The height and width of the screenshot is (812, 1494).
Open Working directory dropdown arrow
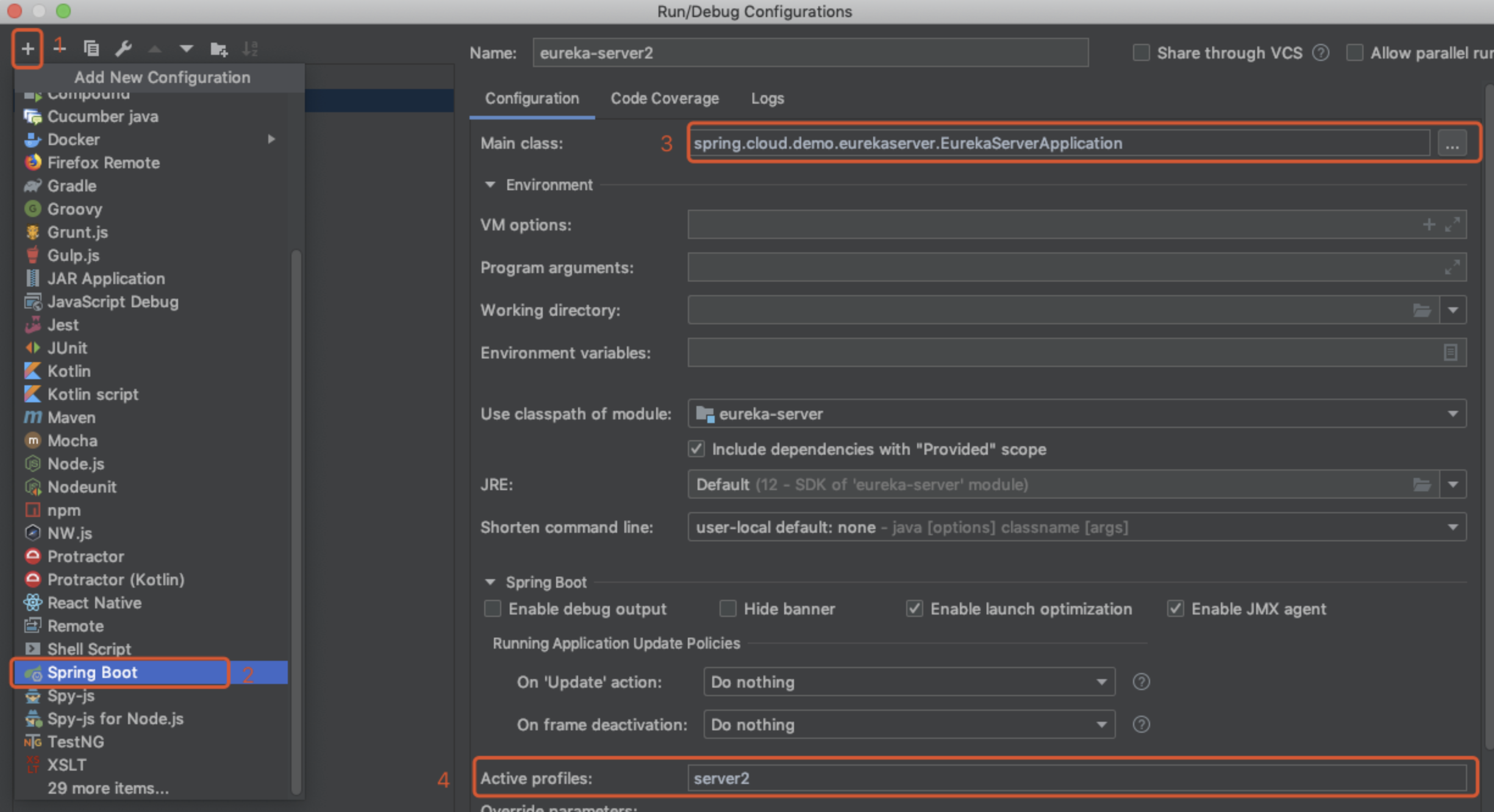click(x=1453, y=310)
